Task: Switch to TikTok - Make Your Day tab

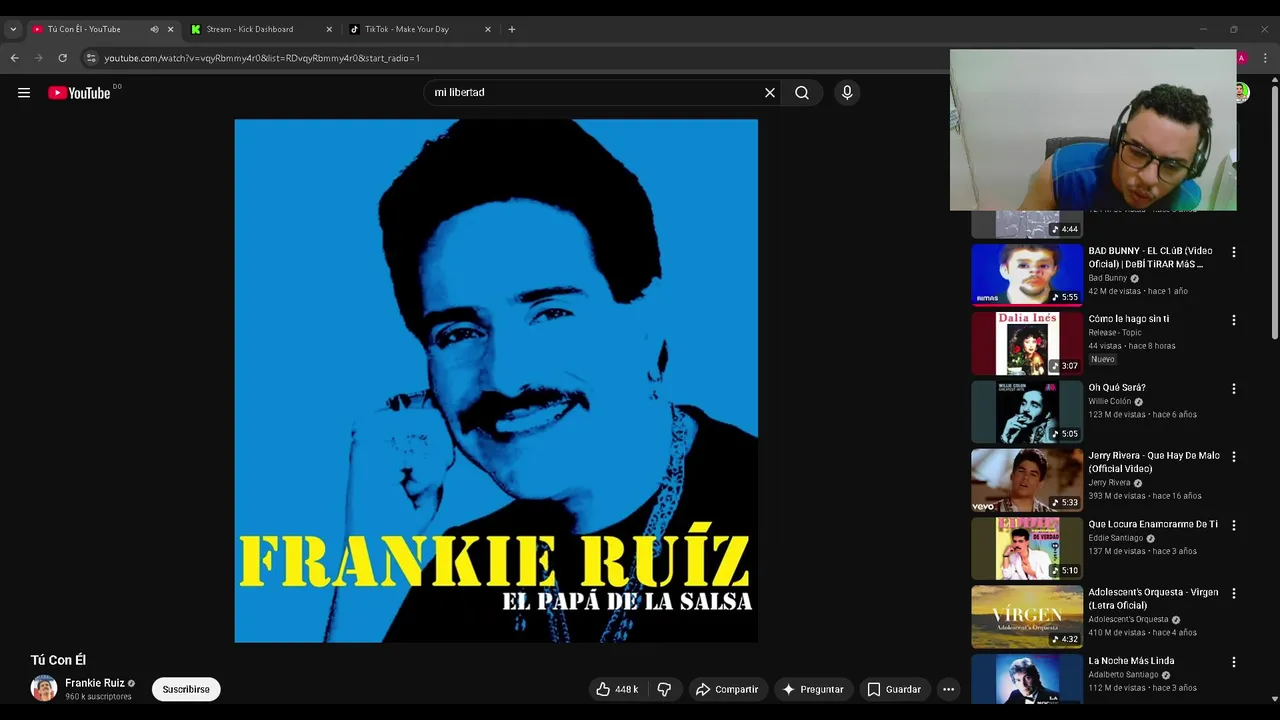Action: point(418,29)
